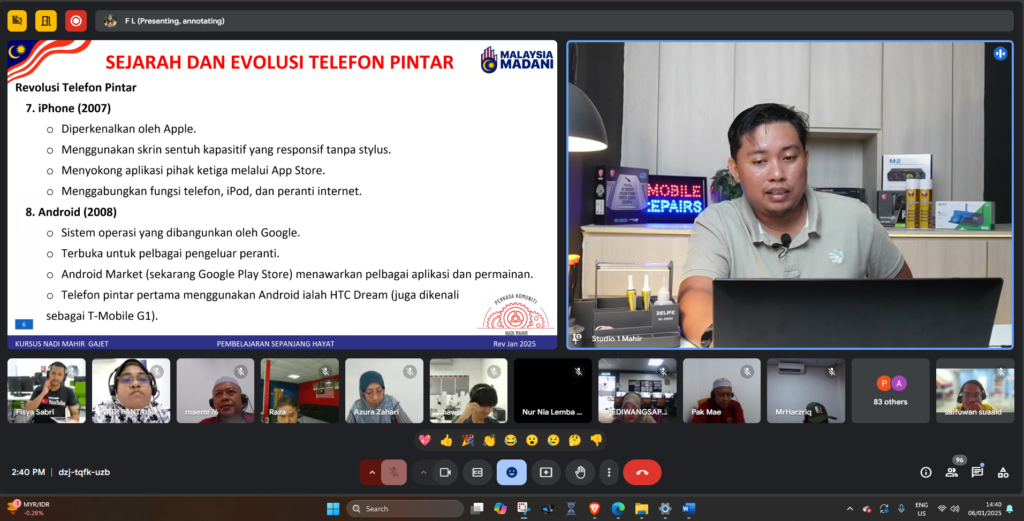Image resolution: width=1024 pixels, height=521 pixels.
Task: Open Settings gear in the taskbar
Action: [665, 509]
